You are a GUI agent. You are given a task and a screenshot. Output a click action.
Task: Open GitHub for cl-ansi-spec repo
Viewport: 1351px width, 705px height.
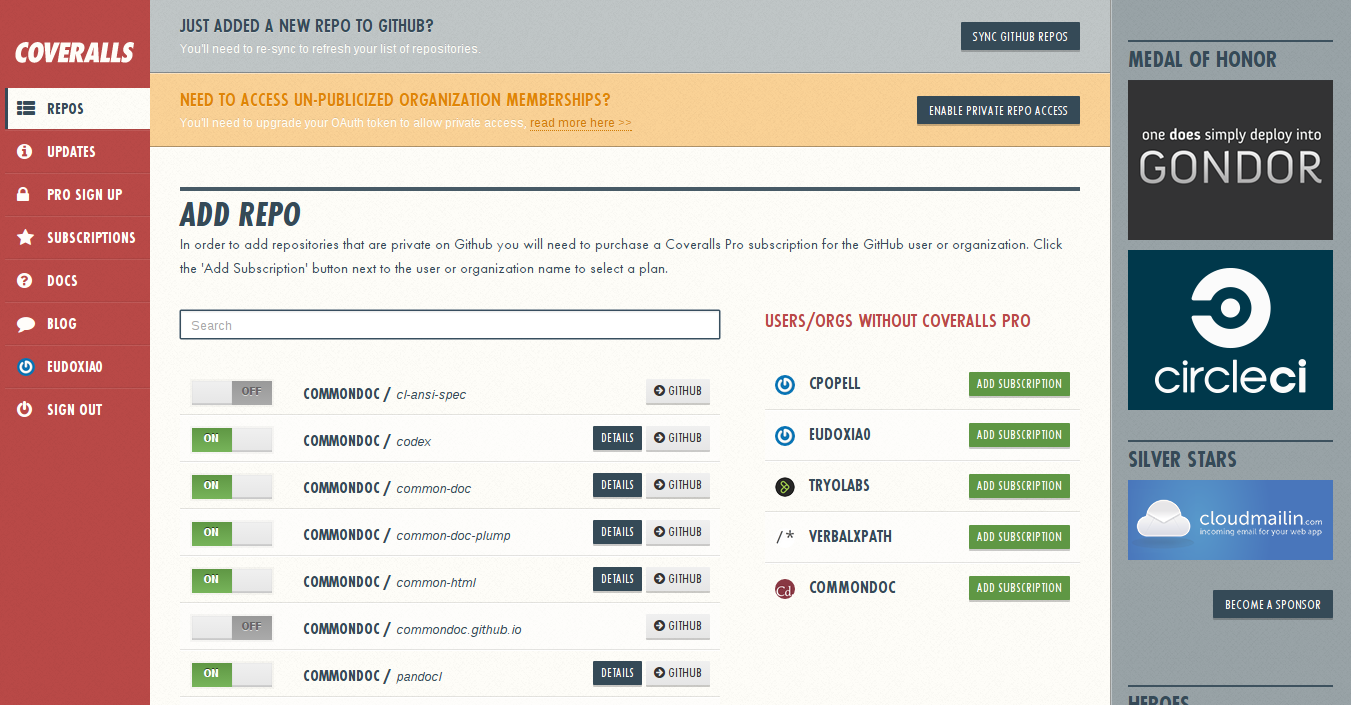[678, 391]
